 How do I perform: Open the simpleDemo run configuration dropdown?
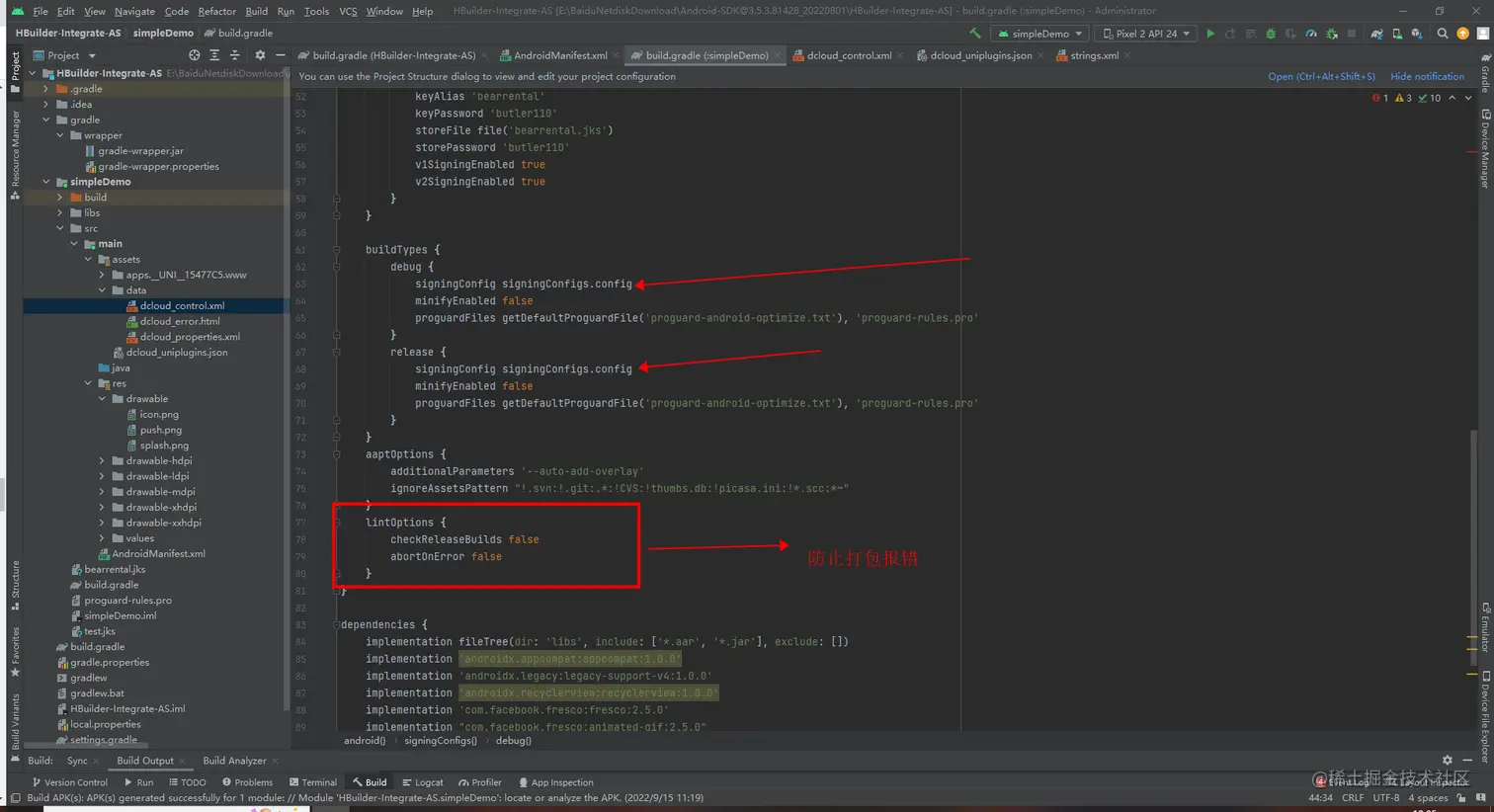(x=1040, y=34)
